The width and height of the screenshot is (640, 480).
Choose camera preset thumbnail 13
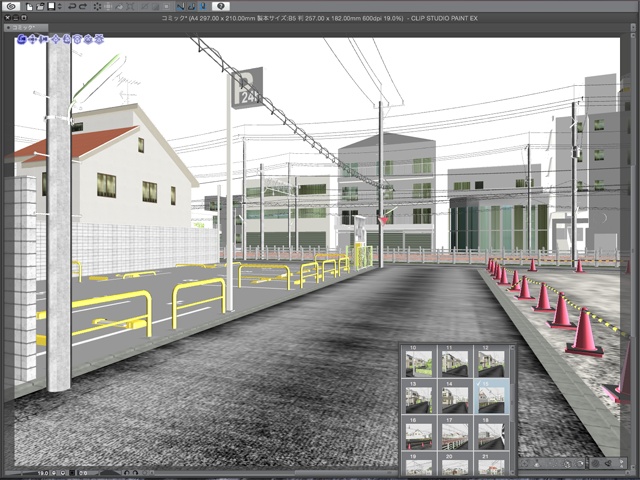pyautogui.click(x=419, y=397)
